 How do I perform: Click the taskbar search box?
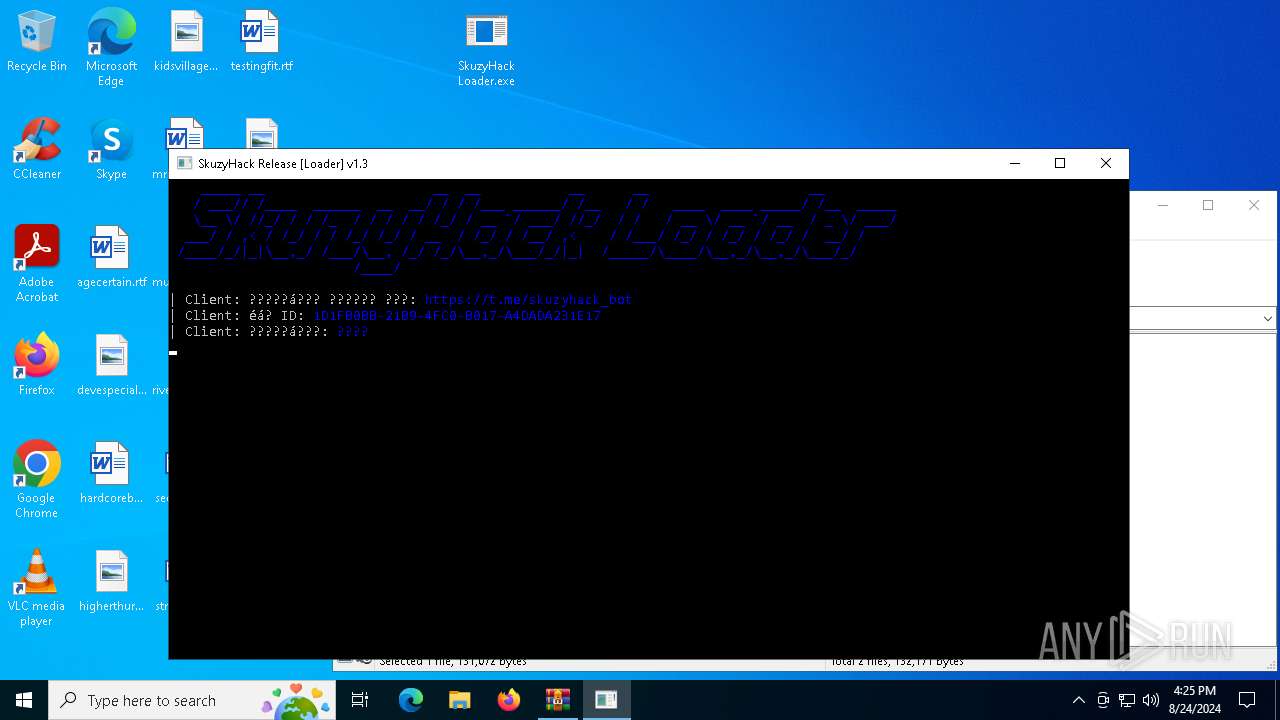(x=192, y=700)
